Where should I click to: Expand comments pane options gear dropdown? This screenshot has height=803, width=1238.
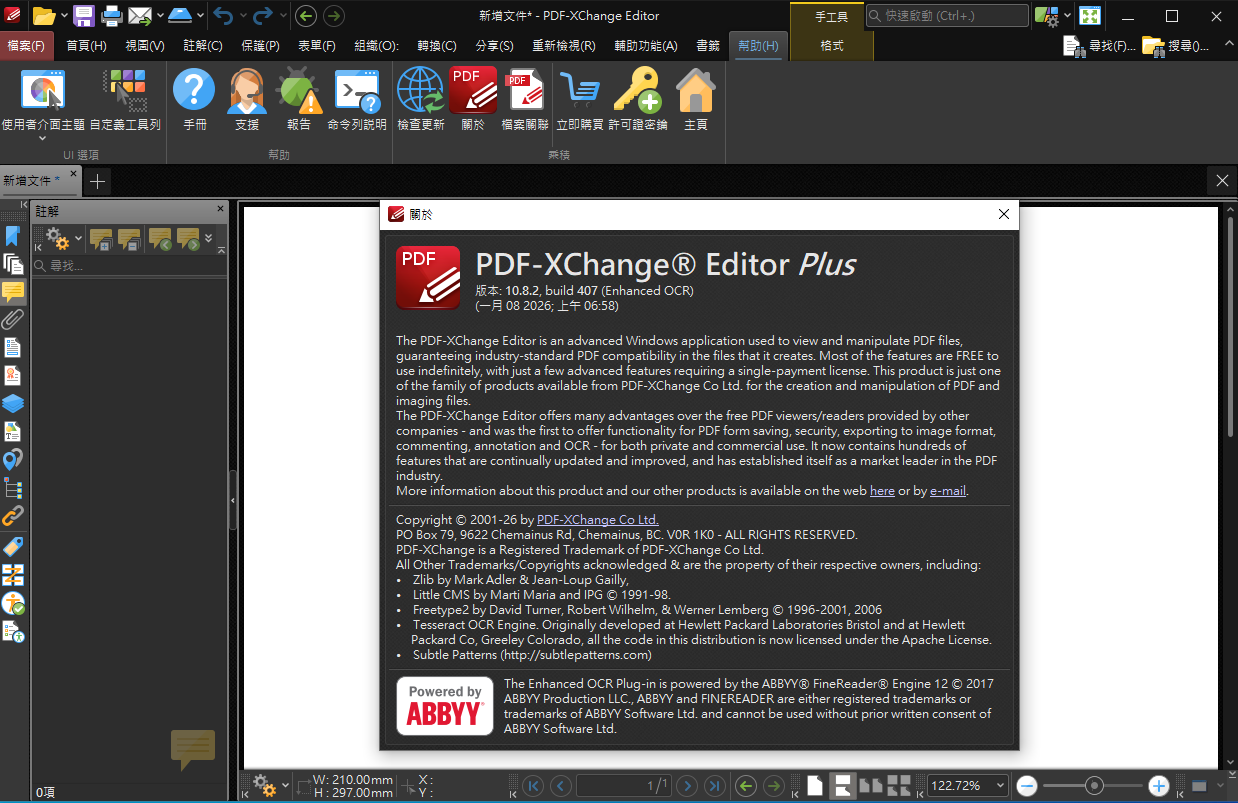[77, 241]
